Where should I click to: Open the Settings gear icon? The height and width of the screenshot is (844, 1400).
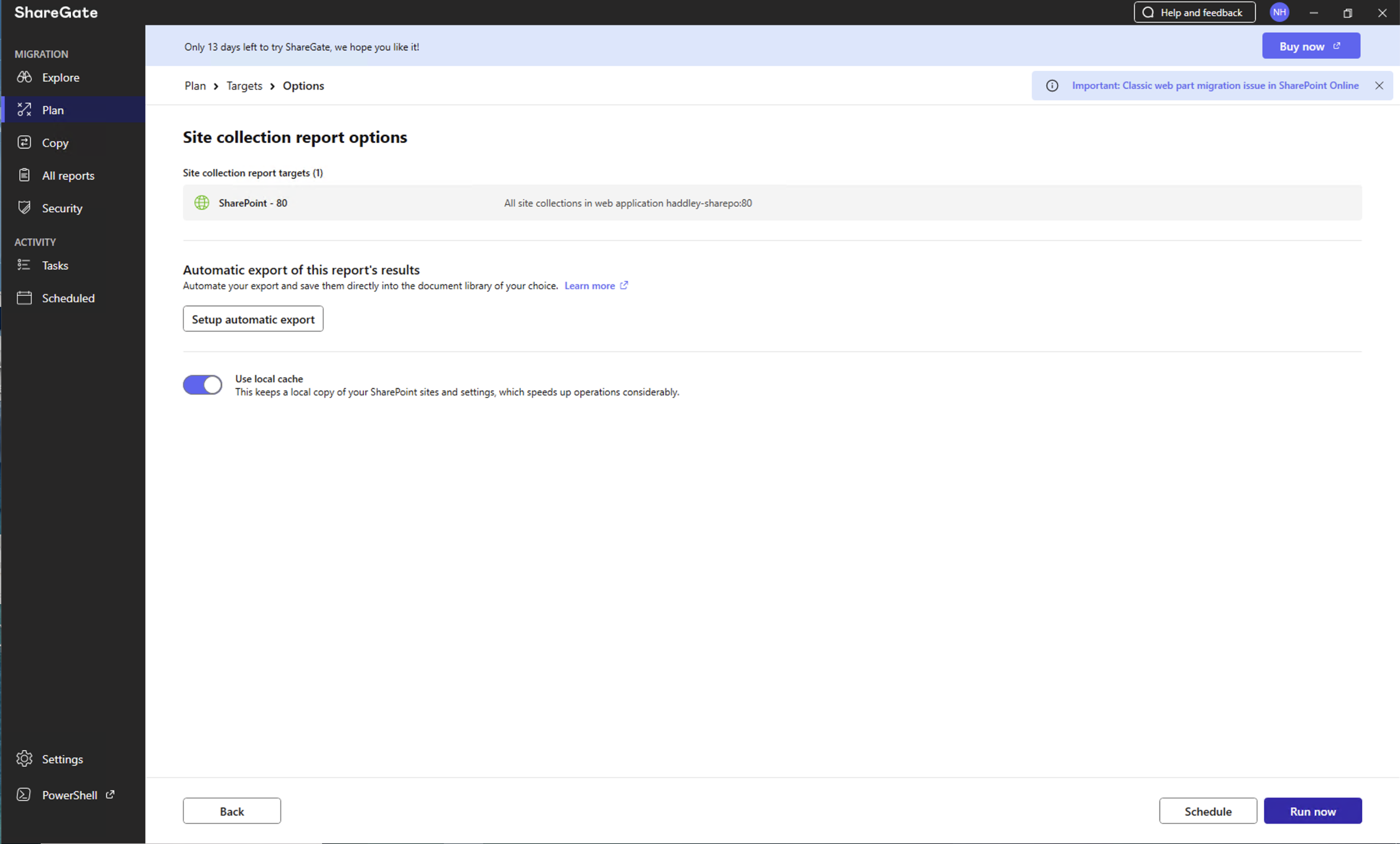point(24,759)
